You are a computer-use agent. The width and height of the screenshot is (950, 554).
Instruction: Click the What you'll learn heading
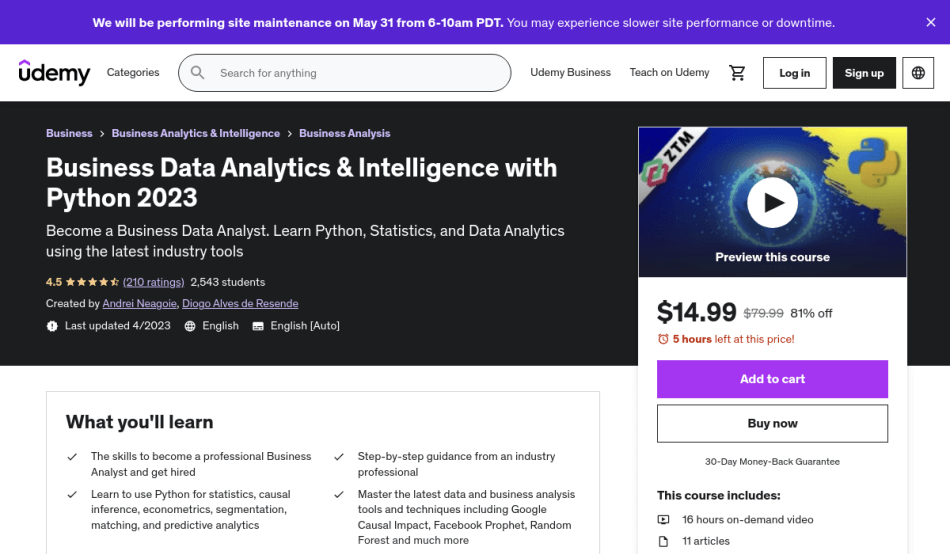tap(139, 422)
